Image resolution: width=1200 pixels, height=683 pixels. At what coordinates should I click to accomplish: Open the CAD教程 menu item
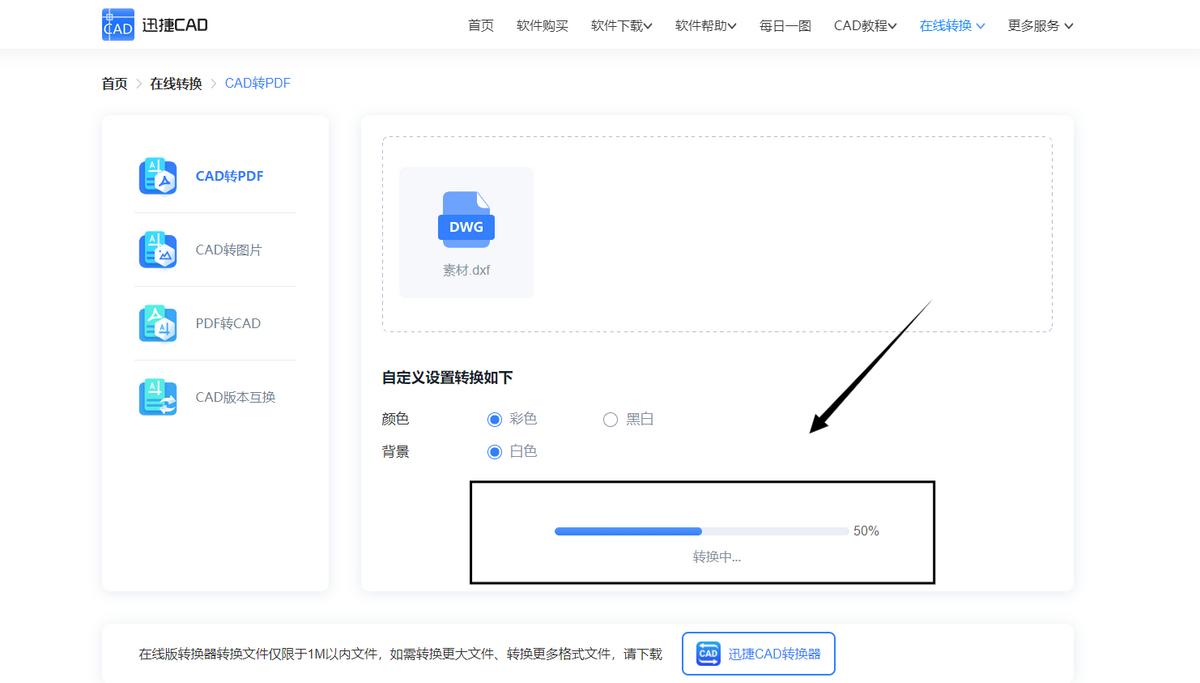[x=860, y=25]
